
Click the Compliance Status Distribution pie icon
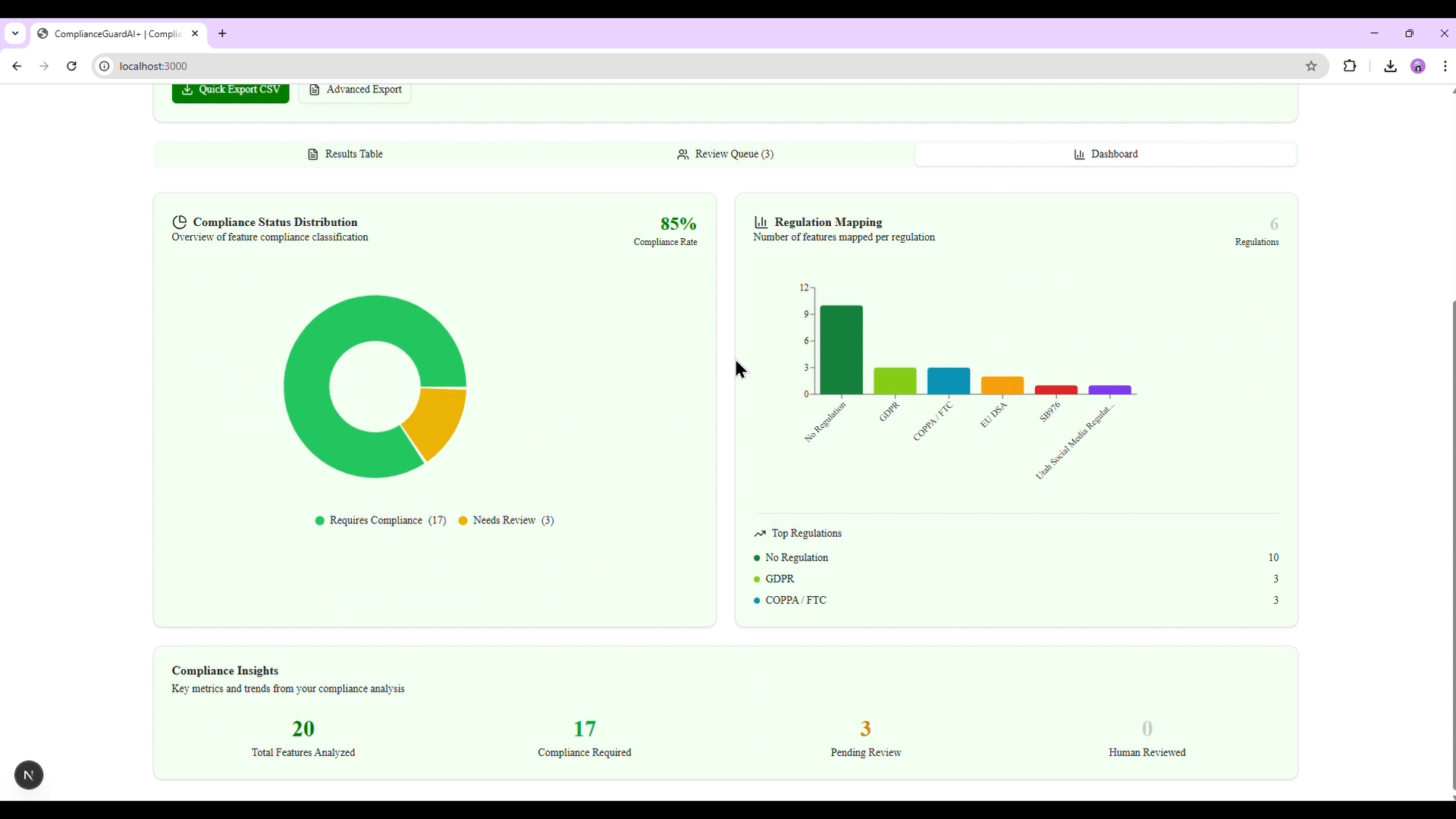click(x=180, y=222)
